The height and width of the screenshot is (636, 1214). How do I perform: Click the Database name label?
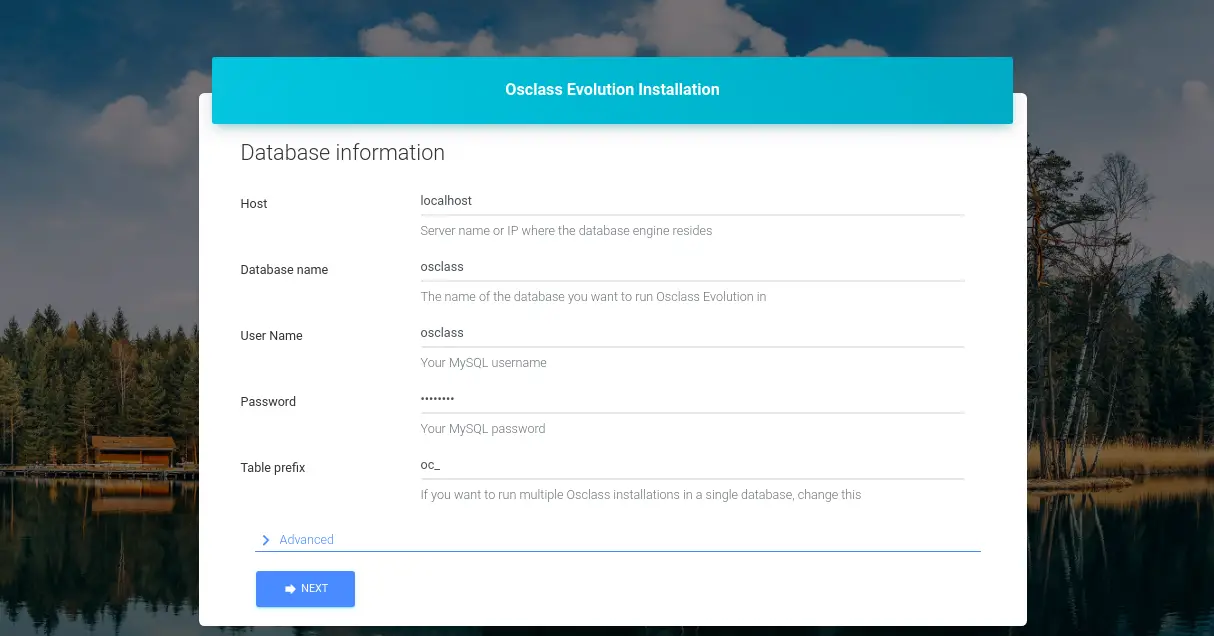(284, 270)
